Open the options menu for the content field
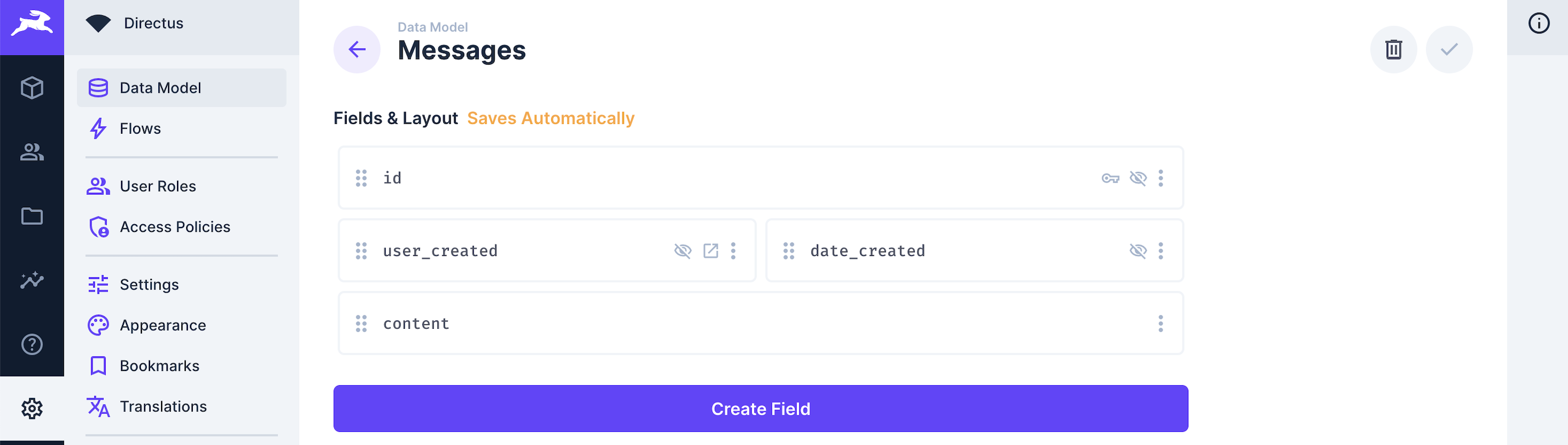Image resolution: width=1568 pixels, height=445 pixels. [1161, 323]
